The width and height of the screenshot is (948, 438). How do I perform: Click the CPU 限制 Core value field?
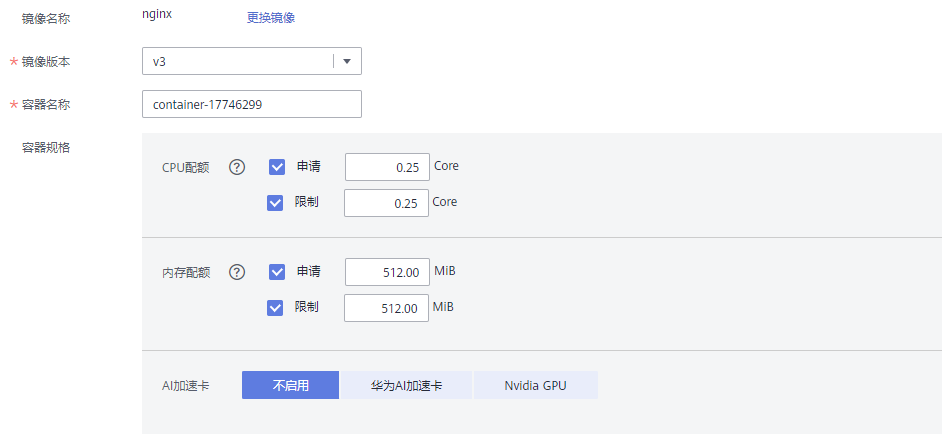pos(386,203)
